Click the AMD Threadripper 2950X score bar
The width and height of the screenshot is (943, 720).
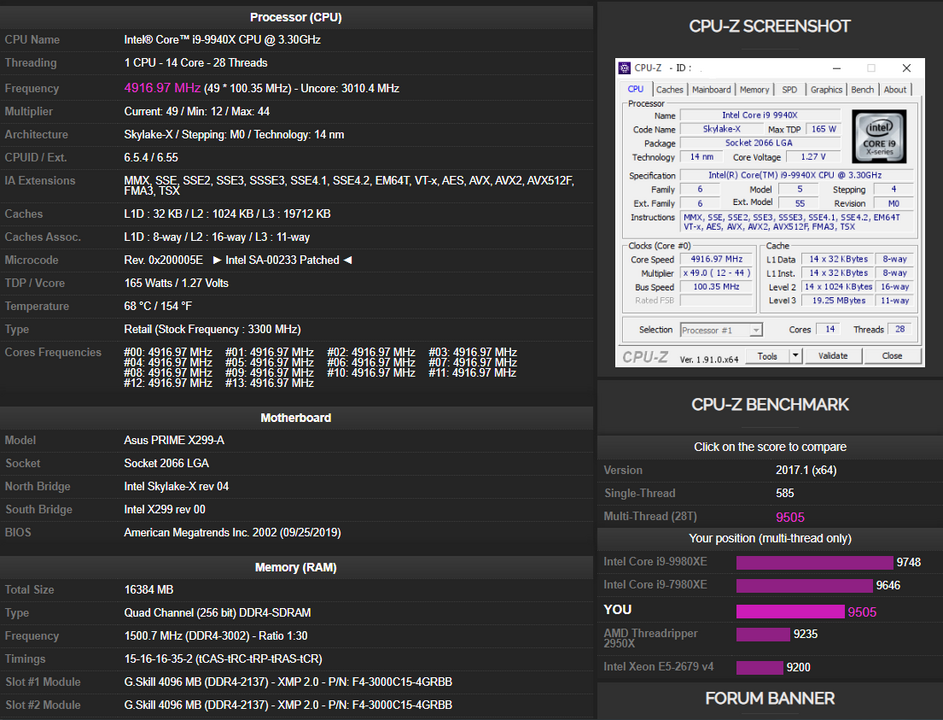coord(763,634)
